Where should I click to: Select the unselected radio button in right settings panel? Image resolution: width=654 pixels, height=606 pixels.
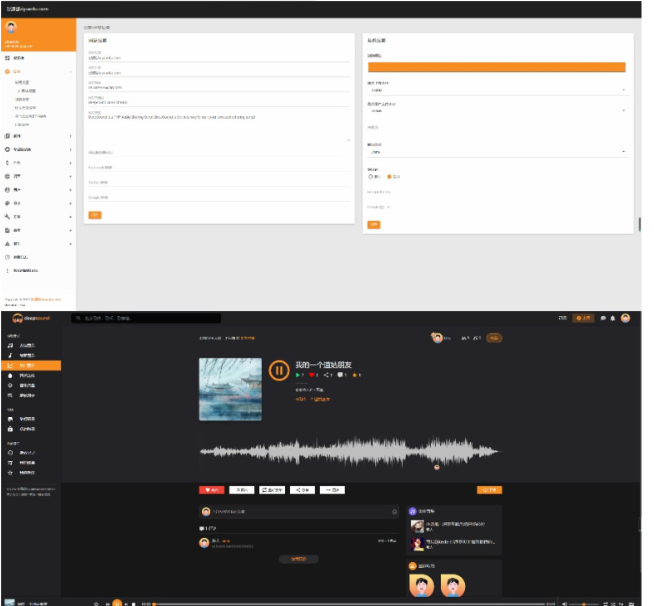pyautogui.click(x=370, y=177)
